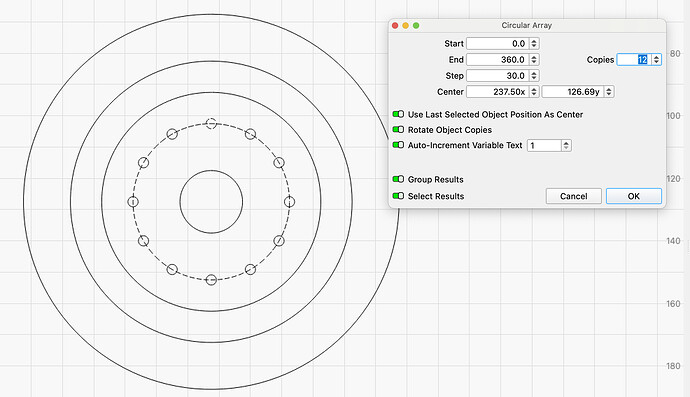Viewport: 690px width, 397px height.
Task: Click the Center X coordinate field
Action: 497,92
